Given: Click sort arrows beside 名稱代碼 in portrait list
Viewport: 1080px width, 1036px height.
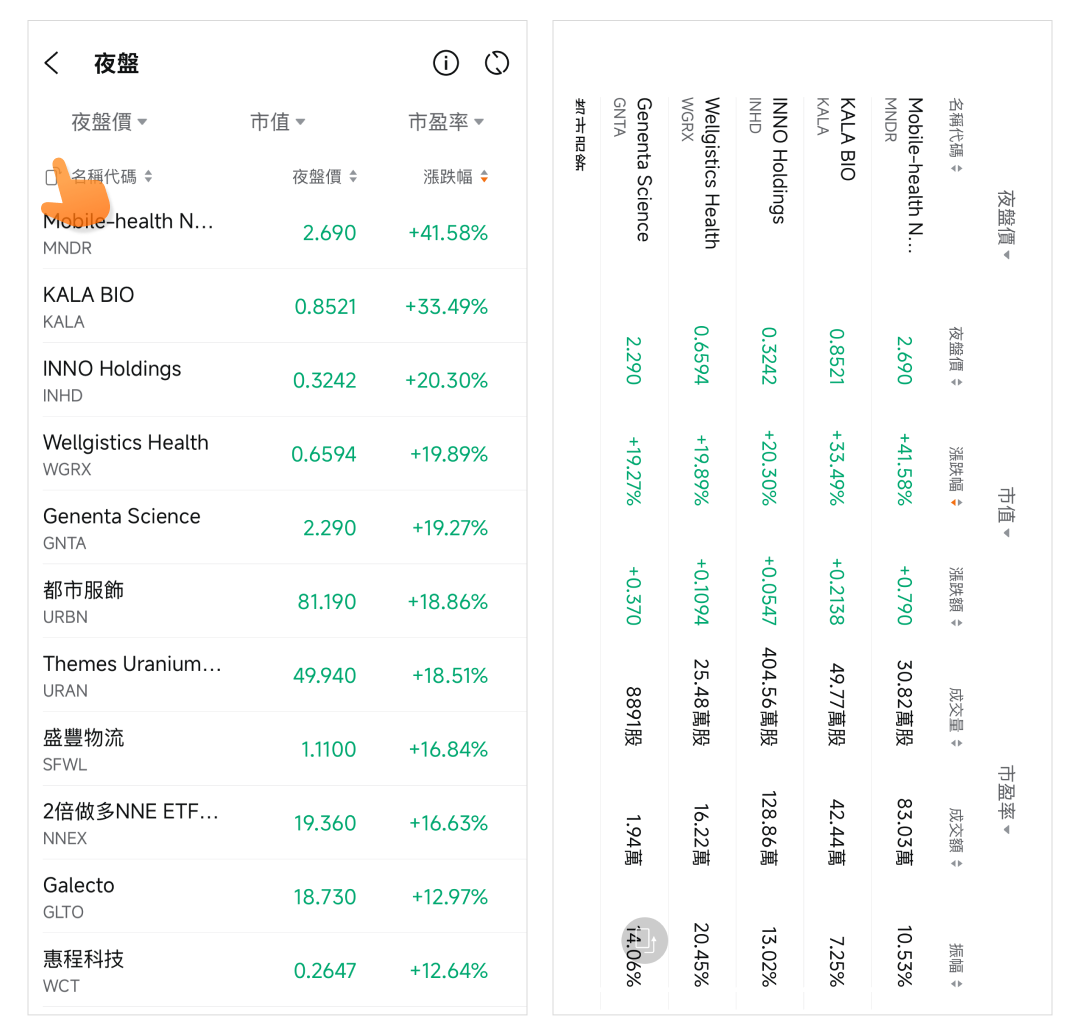Looking at the screenshot, I should point(149,177).
